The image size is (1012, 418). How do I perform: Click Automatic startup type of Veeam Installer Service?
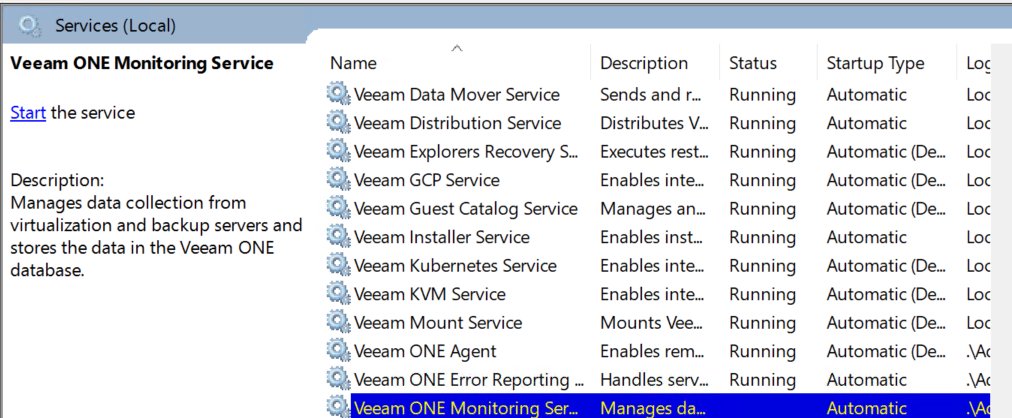866,237
